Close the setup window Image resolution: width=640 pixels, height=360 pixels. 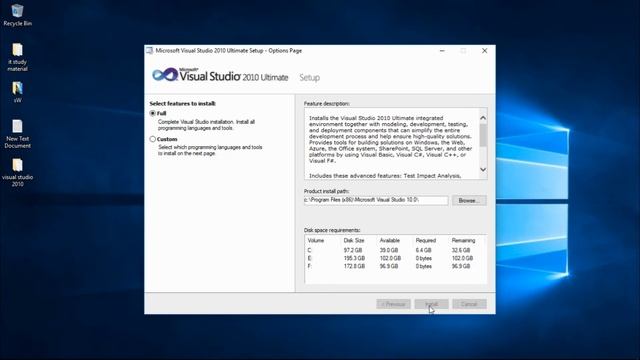pyautogui.click(x=484, y=51)
